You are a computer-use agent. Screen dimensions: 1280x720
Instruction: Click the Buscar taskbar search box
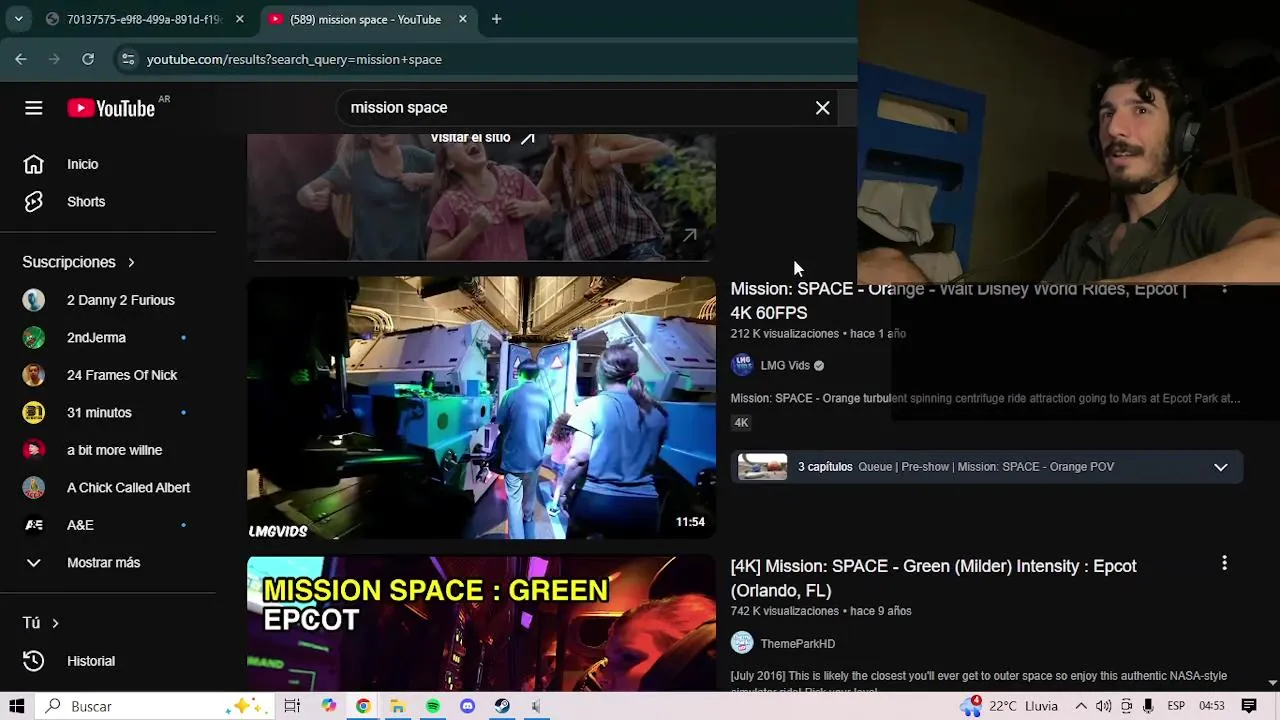153,706
